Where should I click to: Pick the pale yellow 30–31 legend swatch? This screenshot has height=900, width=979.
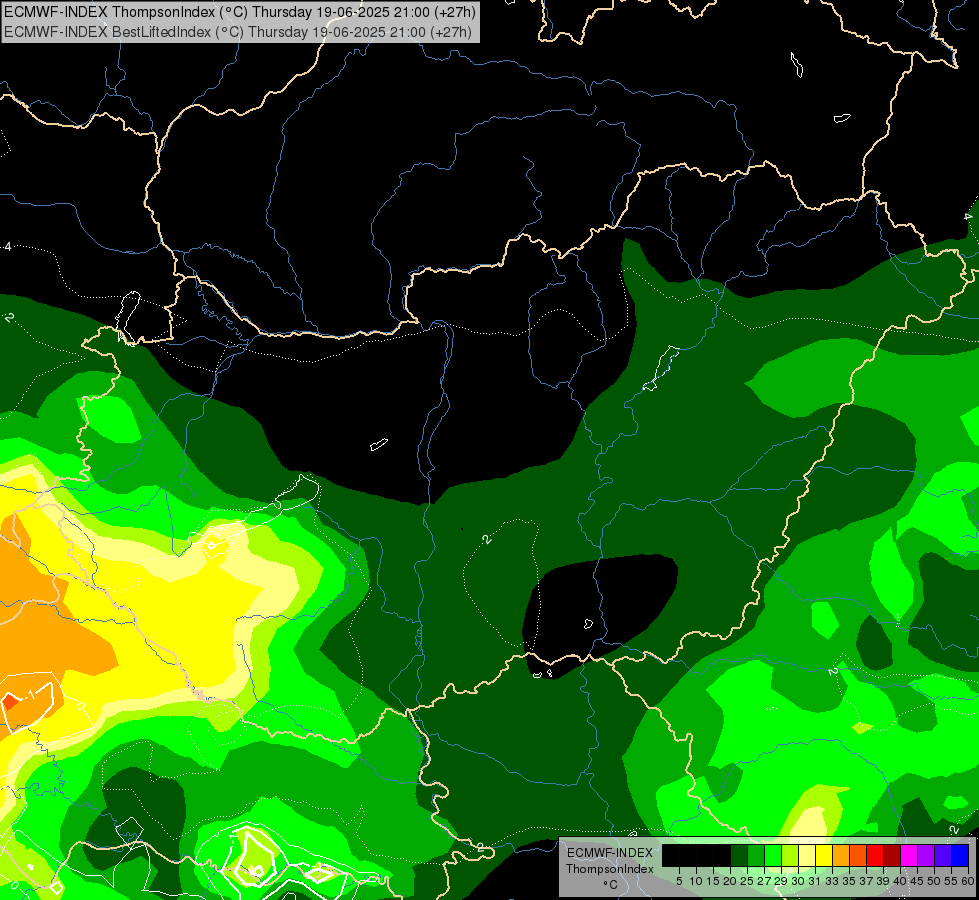(807, 855)
